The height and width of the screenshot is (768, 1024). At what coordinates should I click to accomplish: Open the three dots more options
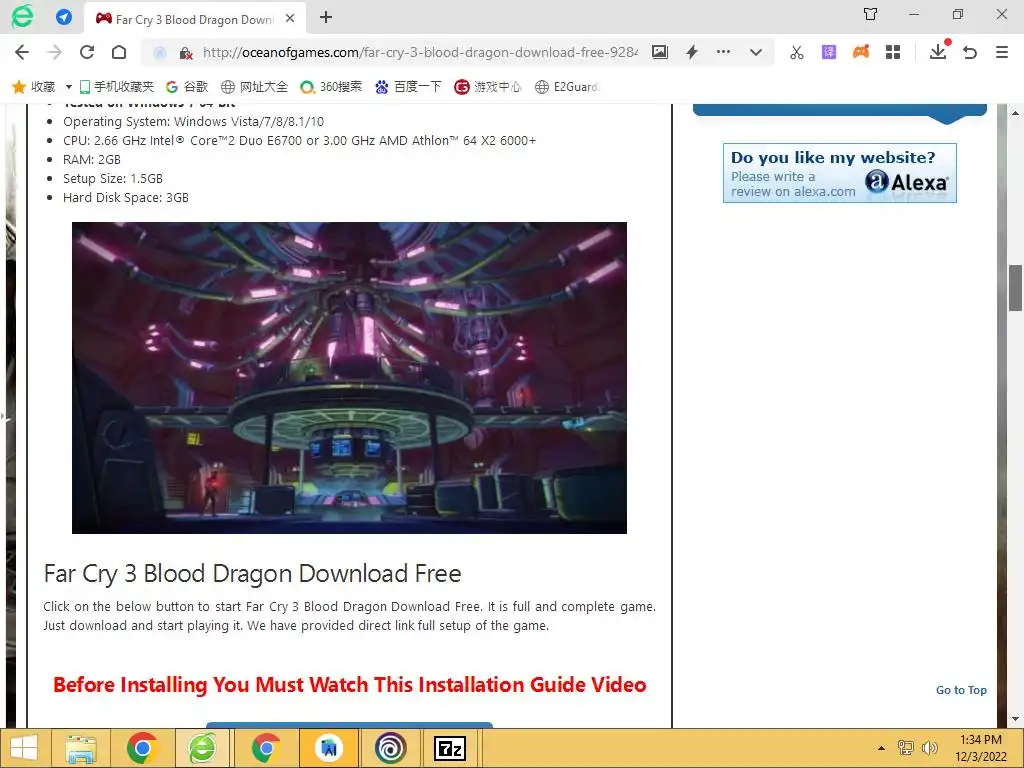723,52
